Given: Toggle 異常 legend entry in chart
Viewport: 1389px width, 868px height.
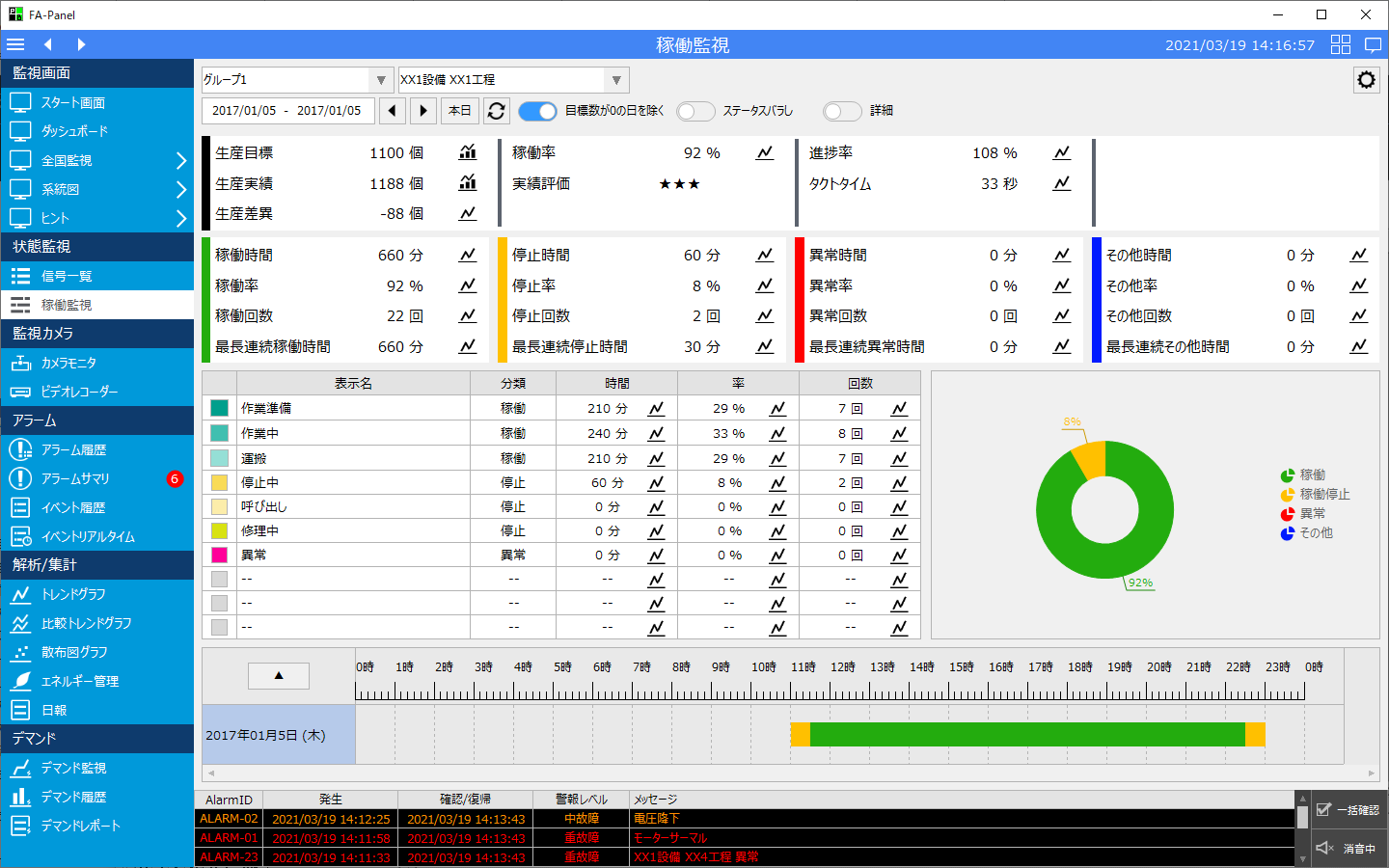Looking at the screenshot, I should [x=1303, y=513].
